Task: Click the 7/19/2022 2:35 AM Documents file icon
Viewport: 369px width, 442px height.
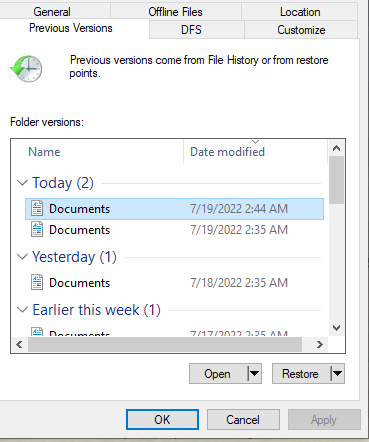Action: [37, 229]
